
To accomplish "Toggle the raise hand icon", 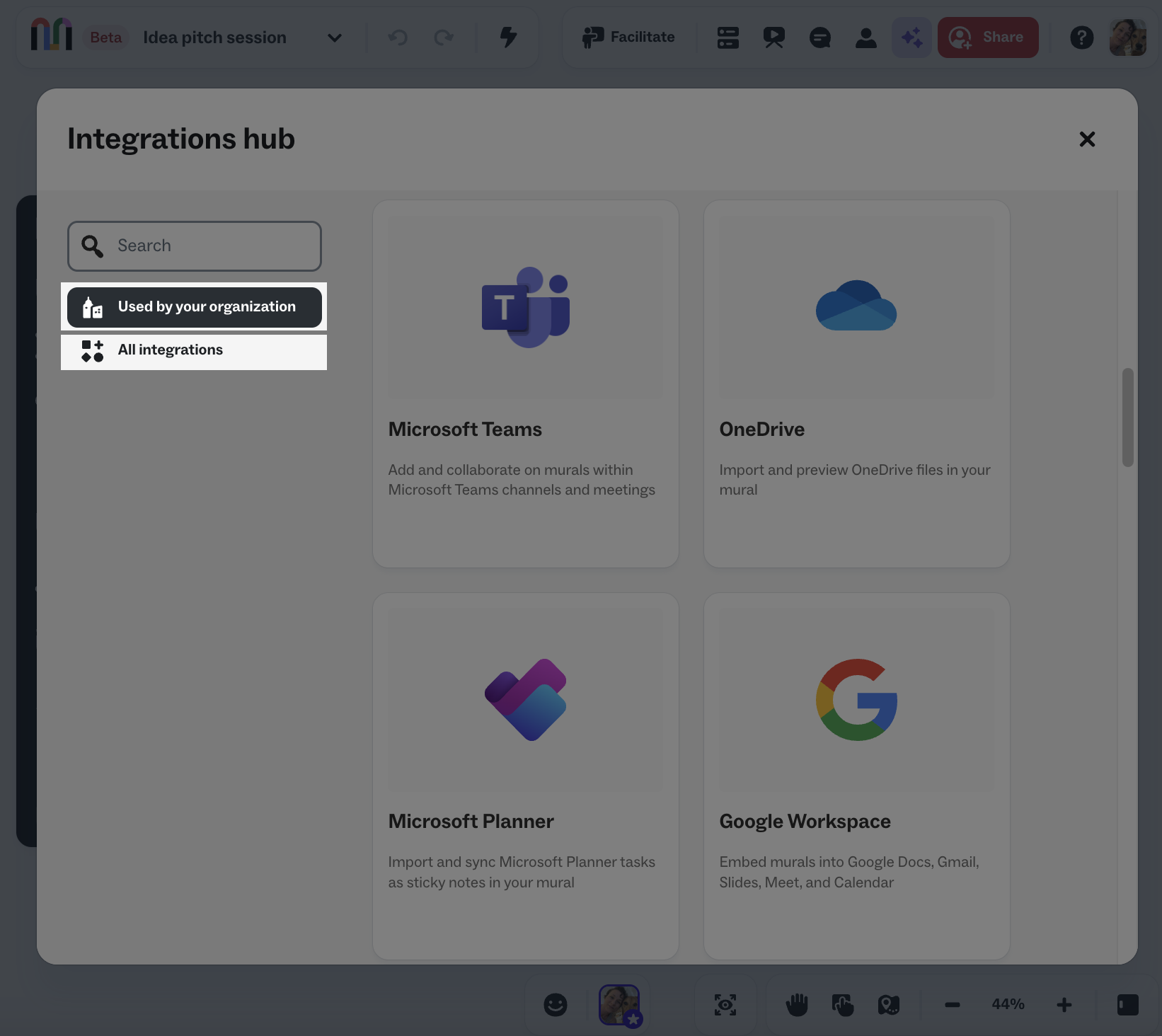I will tap(797, 1005).
